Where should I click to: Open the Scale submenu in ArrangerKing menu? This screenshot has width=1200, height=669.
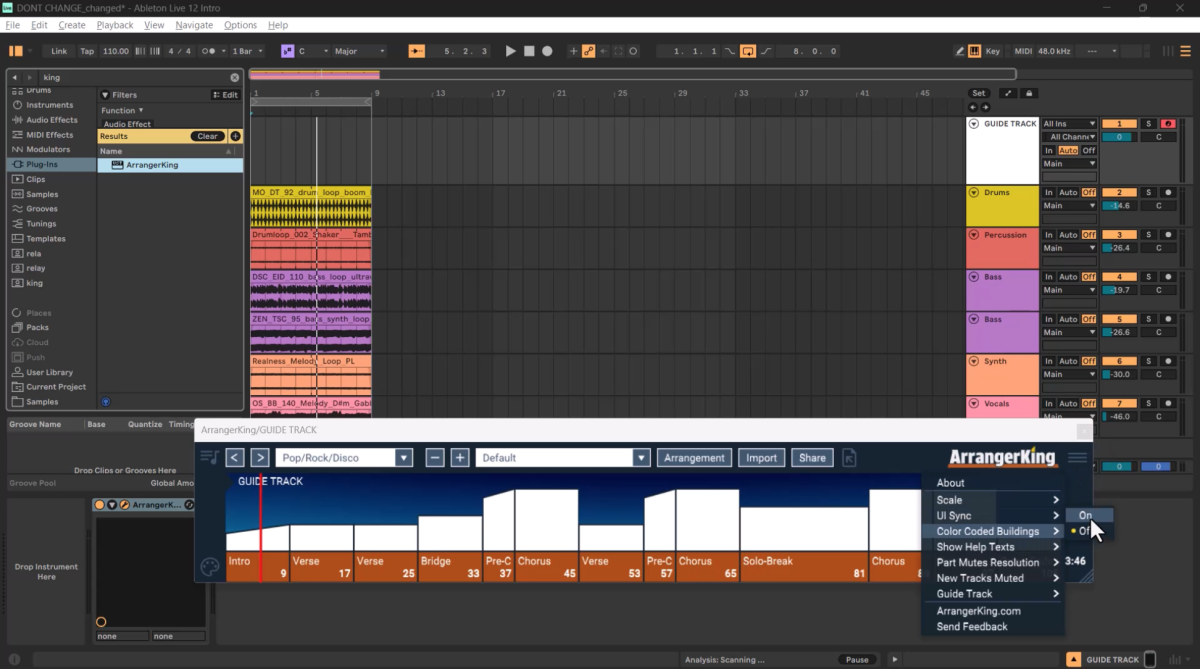(993, 500)
